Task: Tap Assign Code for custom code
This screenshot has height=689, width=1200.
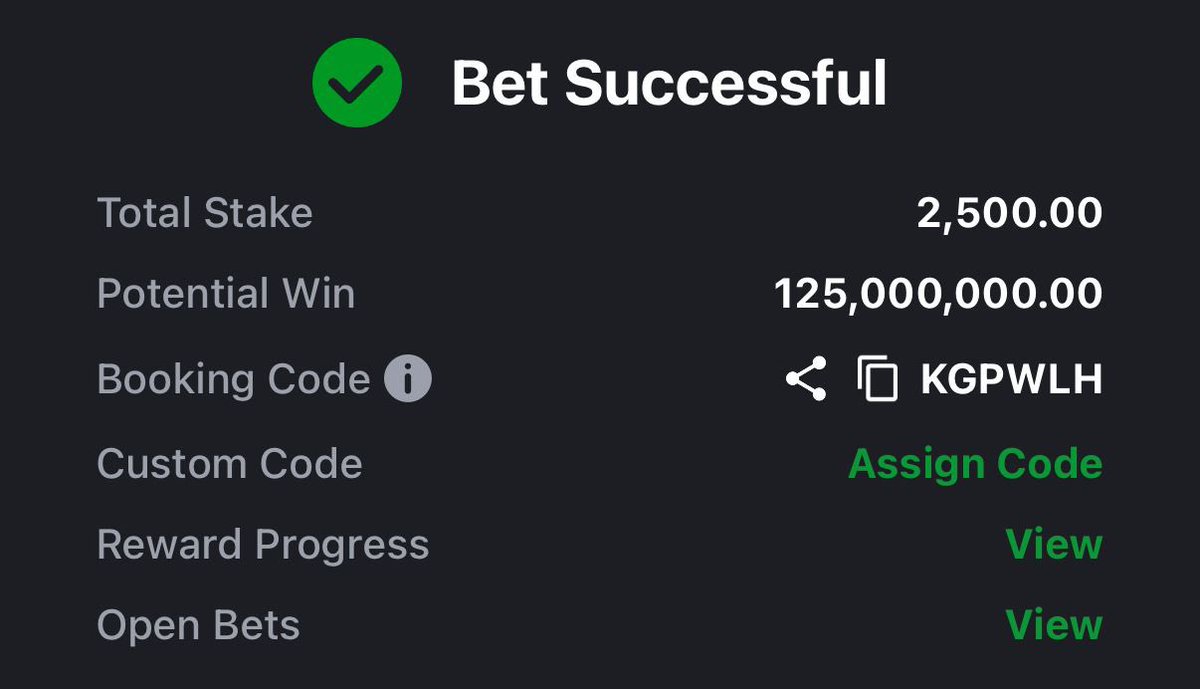Action: (974, 464)
